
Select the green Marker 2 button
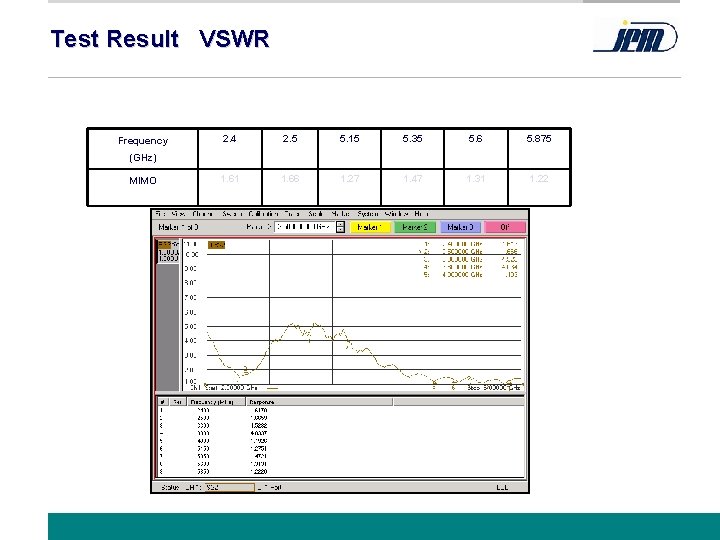(415, 227)
